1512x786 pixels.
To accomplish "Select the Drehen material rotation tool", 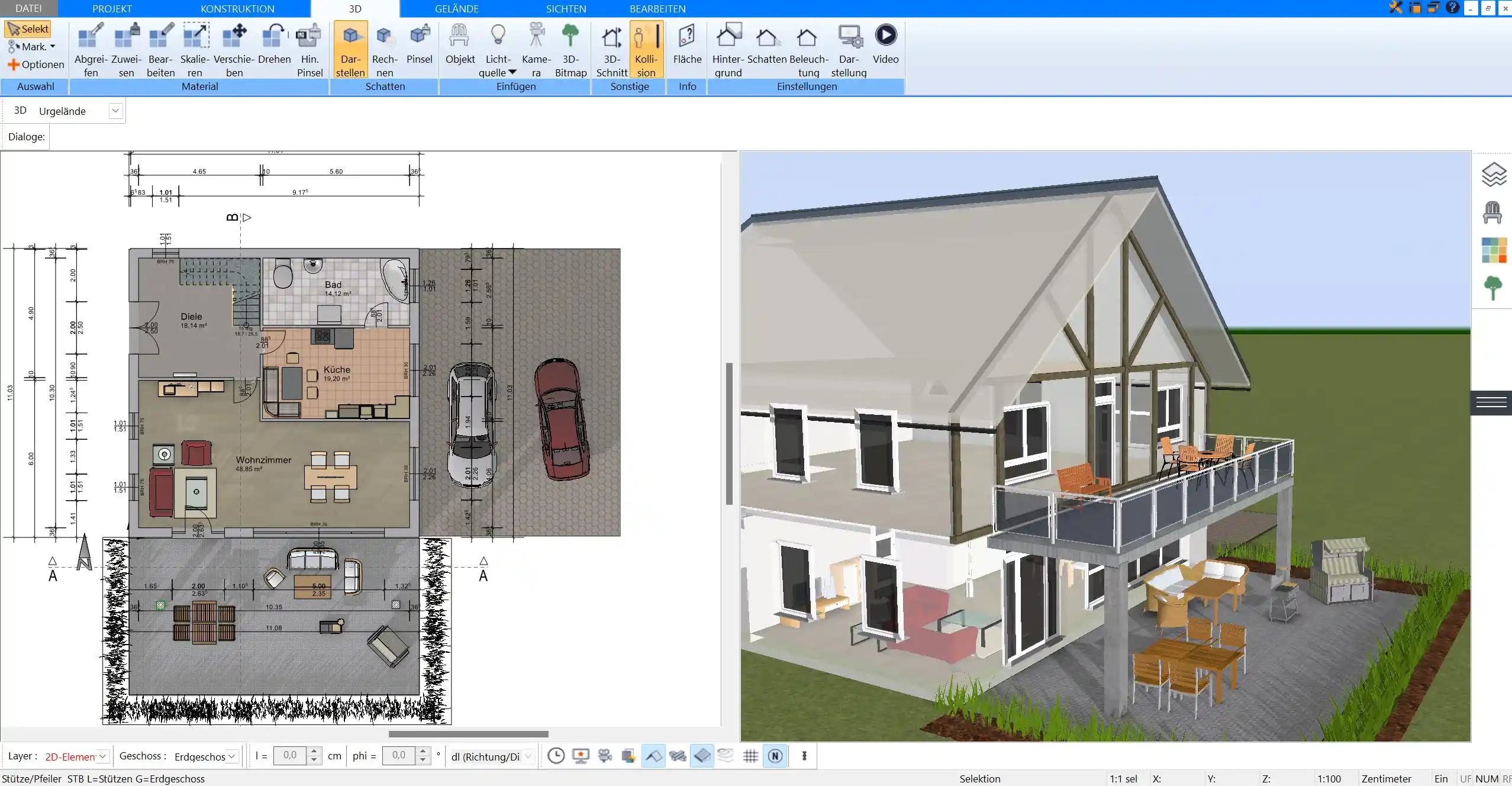I will [x=274, y=44].
